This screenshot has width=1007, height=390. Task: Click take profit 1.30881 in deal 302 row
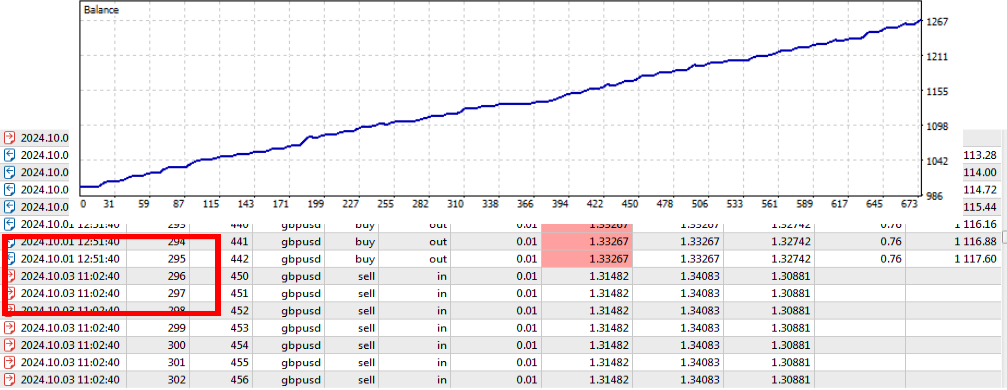(x=791, y=380)
